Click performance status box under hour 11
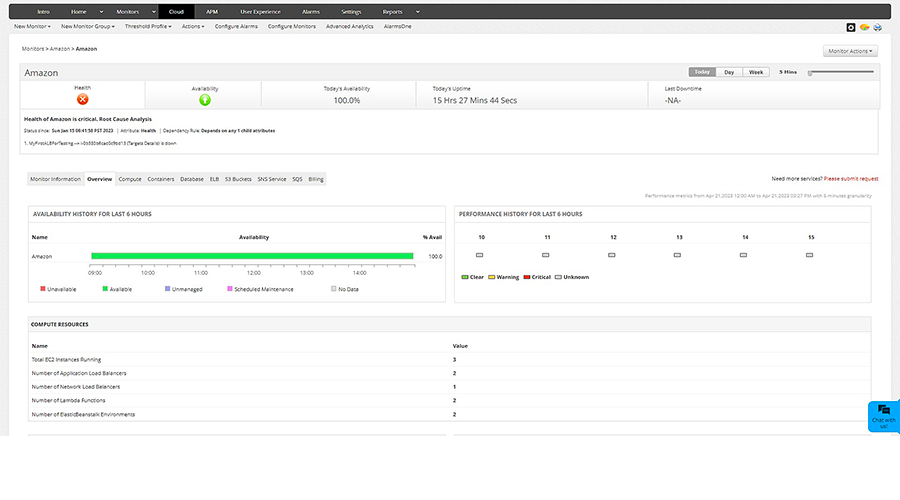Viewport: 900px width, 500px height. pos(546,255)
